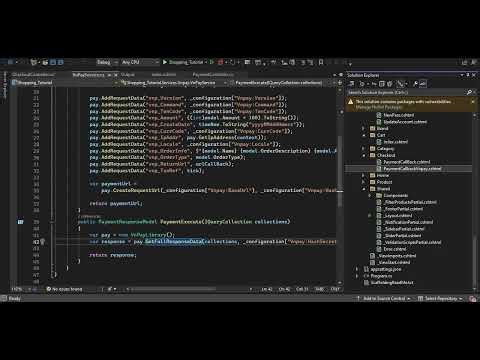Image resolution: width=480 pixels, height=360 pixels.
Task: Expand the Home folder
Action: coord(364,175)
